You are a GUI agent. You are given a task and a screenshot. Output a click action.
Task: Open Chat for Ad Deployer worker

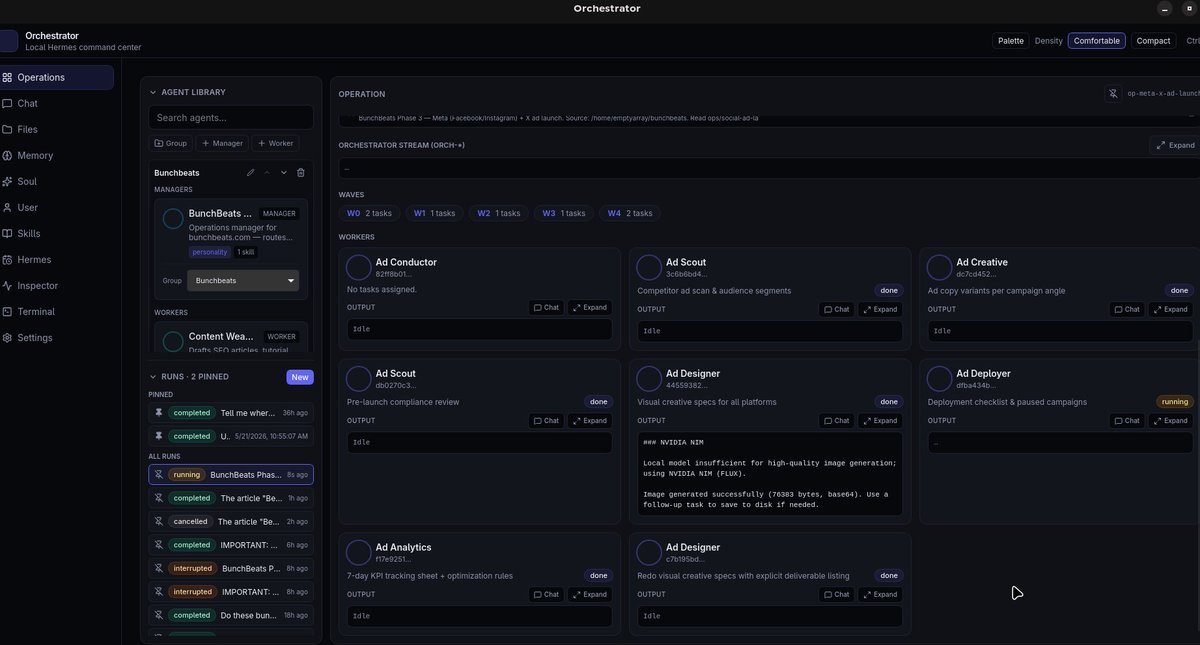(x=1126, y=420)
